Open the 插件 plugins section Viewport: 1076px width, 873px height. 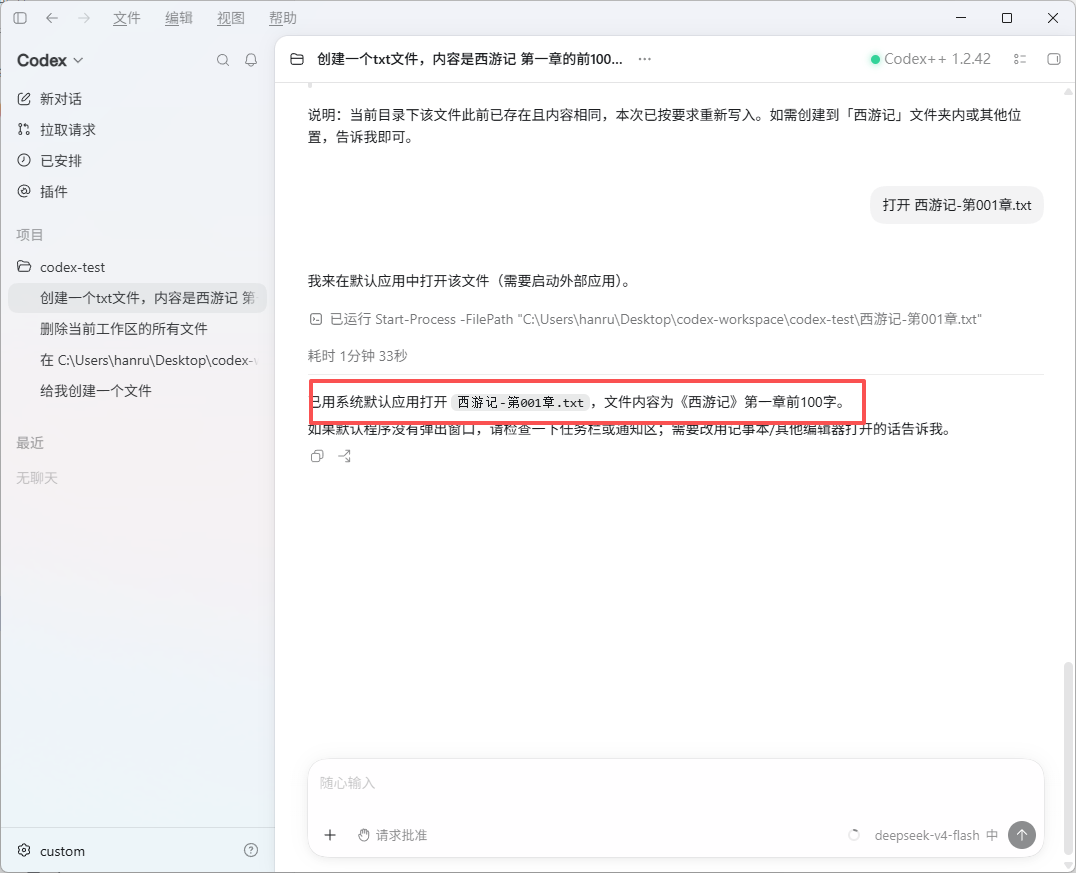(137, 191)
